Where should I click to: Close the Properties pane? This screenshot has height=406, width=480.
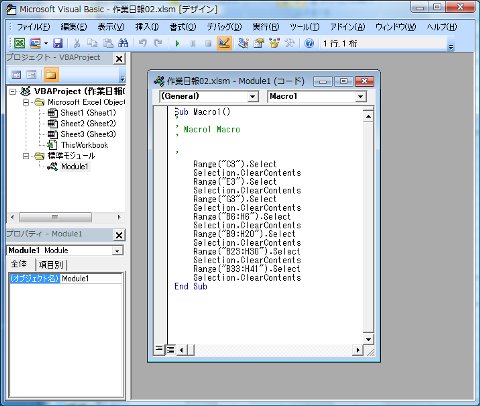pos(119,235)
